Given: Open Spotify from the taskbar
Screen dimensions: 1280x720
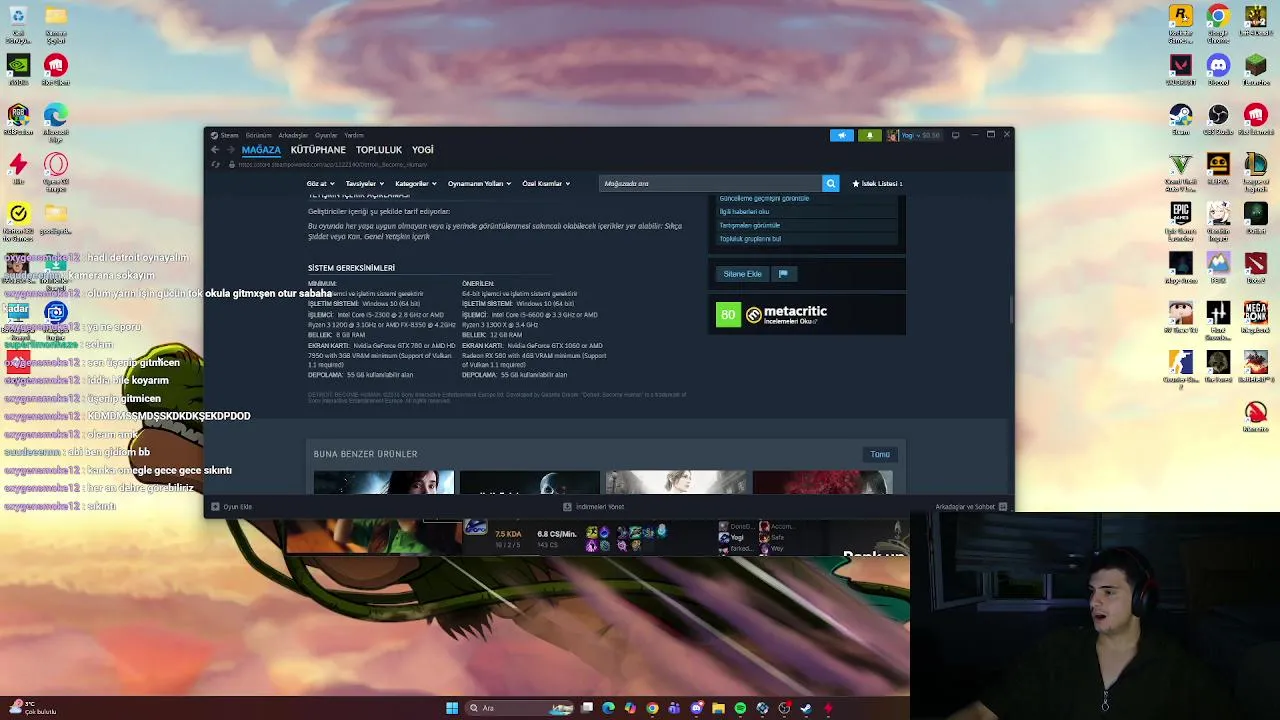Looking at the screenshot, I should (740, 708).
